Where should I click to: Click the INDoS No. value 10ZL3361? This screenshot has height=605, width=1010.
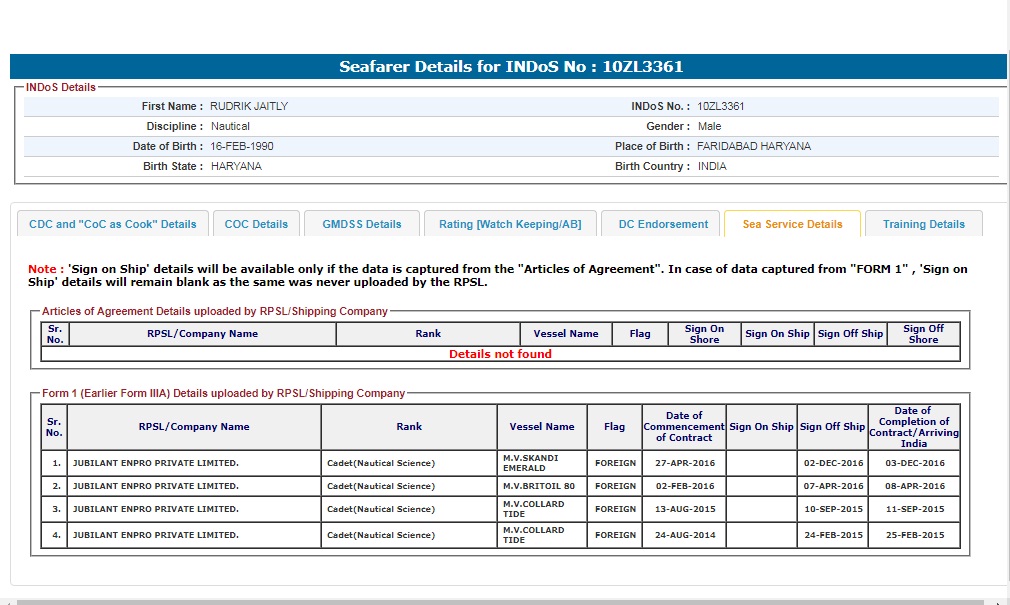[x=721, y=106]
